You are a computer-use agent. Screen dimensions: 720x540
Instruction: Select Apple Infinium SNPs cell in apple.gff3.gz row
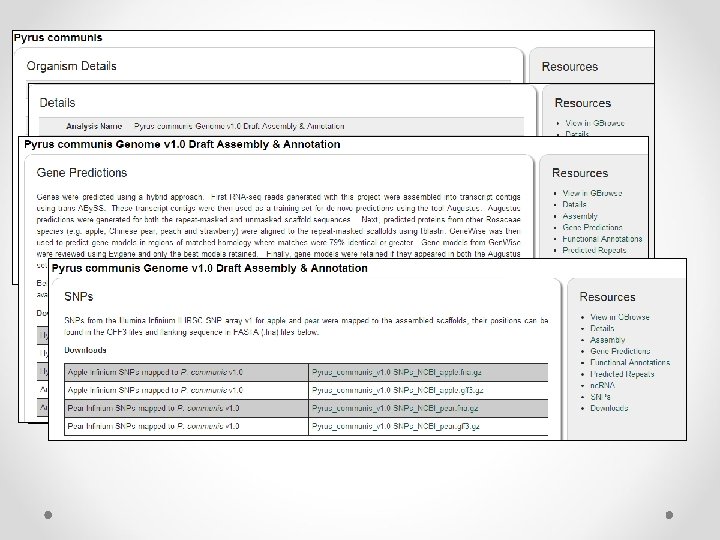click(186, 390)
